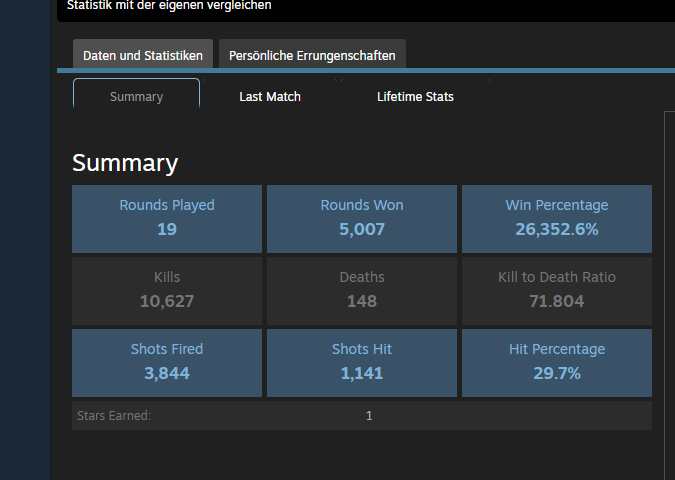Switch to the Lifetime Stats sub-tab
This screenshot has width=675, height=480.
click(x=415, y=97)
